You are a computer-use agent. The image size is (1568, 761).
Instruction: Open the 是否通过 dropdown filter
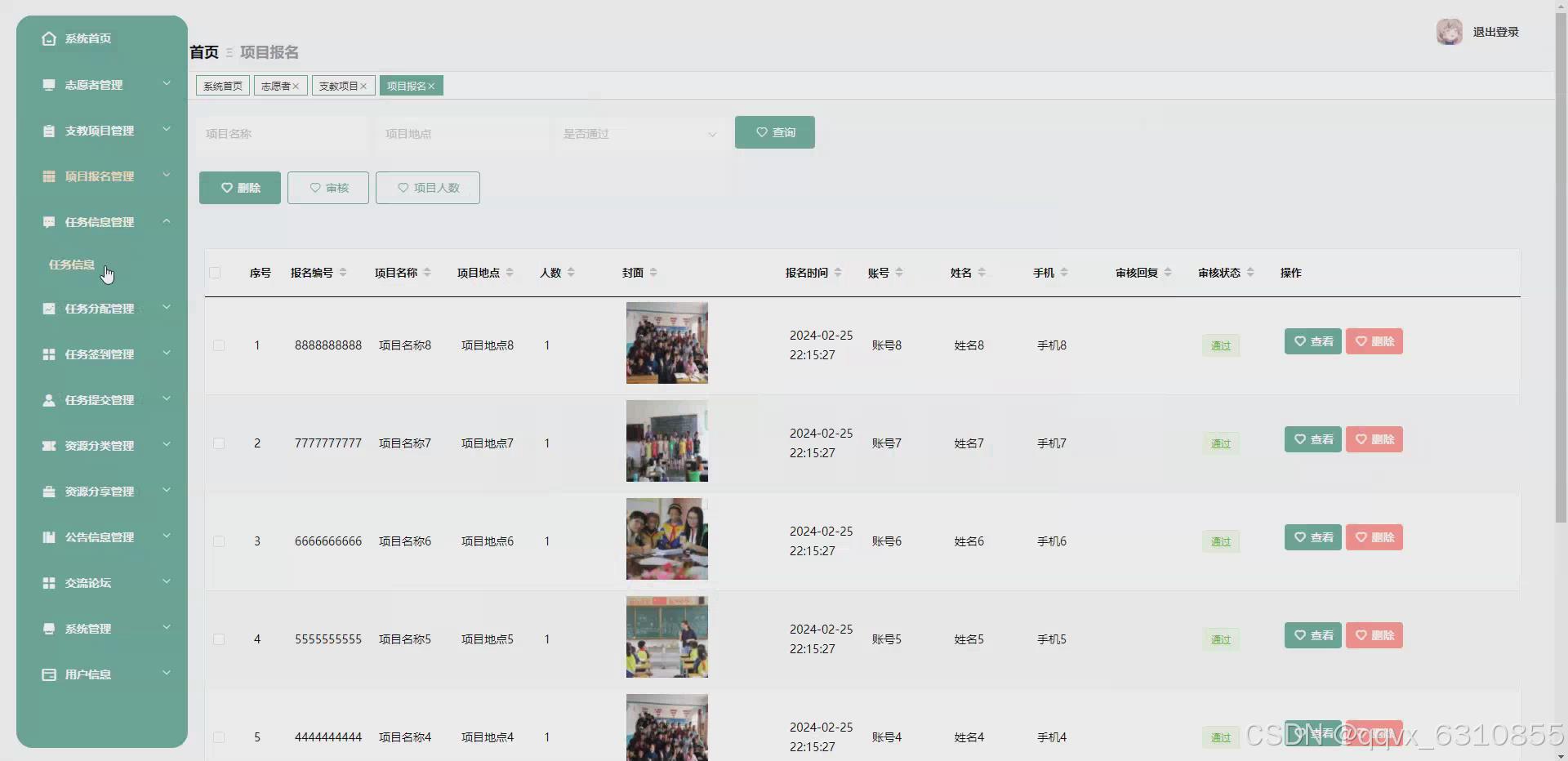[x=640, y=134]
